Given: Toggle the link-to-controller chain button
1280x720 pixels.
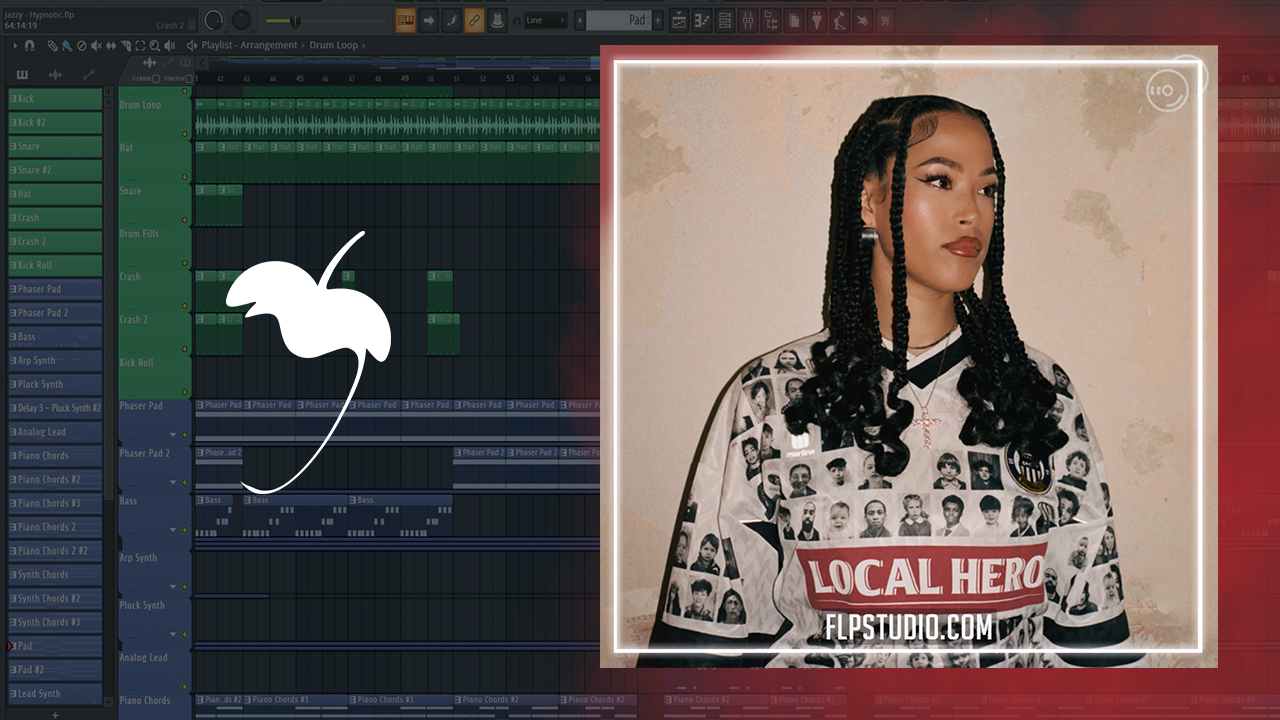Looking at the screenshot, I should point(473,20).
